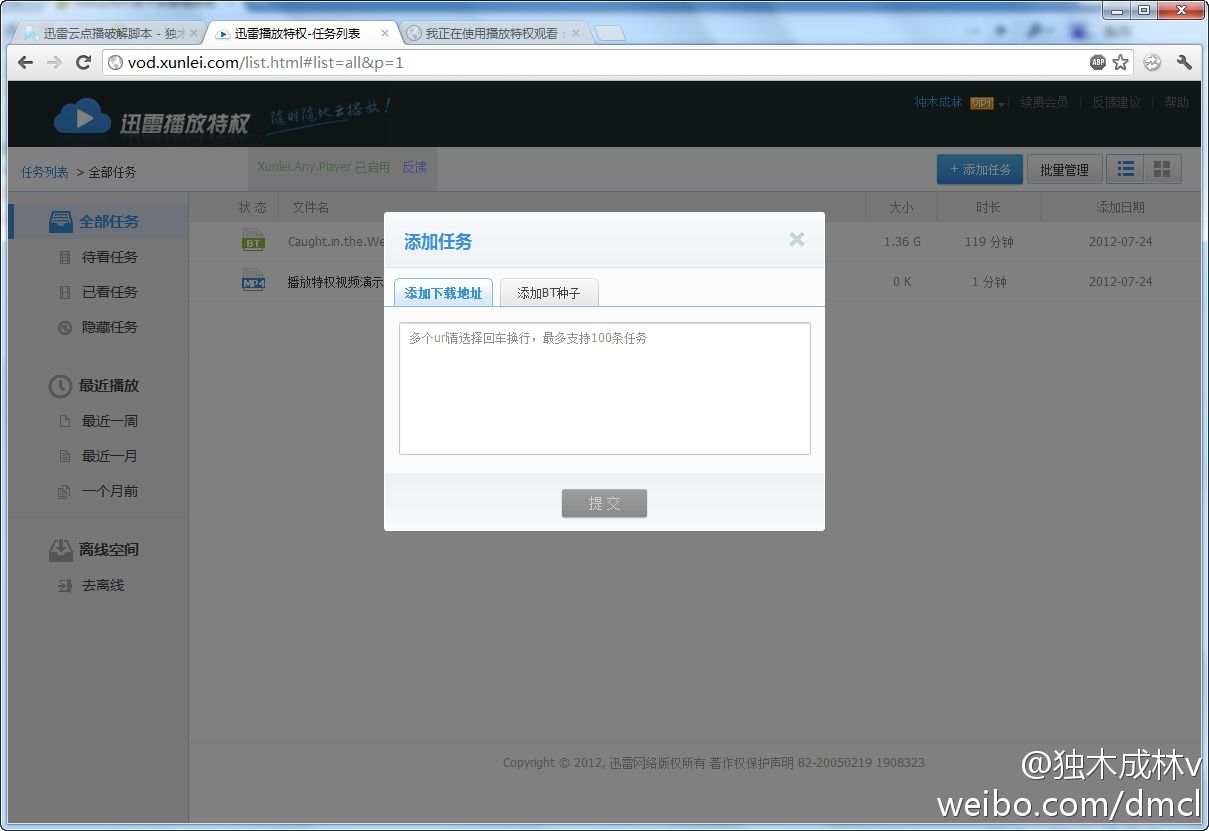Click the 著作权保护声明 footer link
This screenshot has width=1209, height=831.
(751, 763)
